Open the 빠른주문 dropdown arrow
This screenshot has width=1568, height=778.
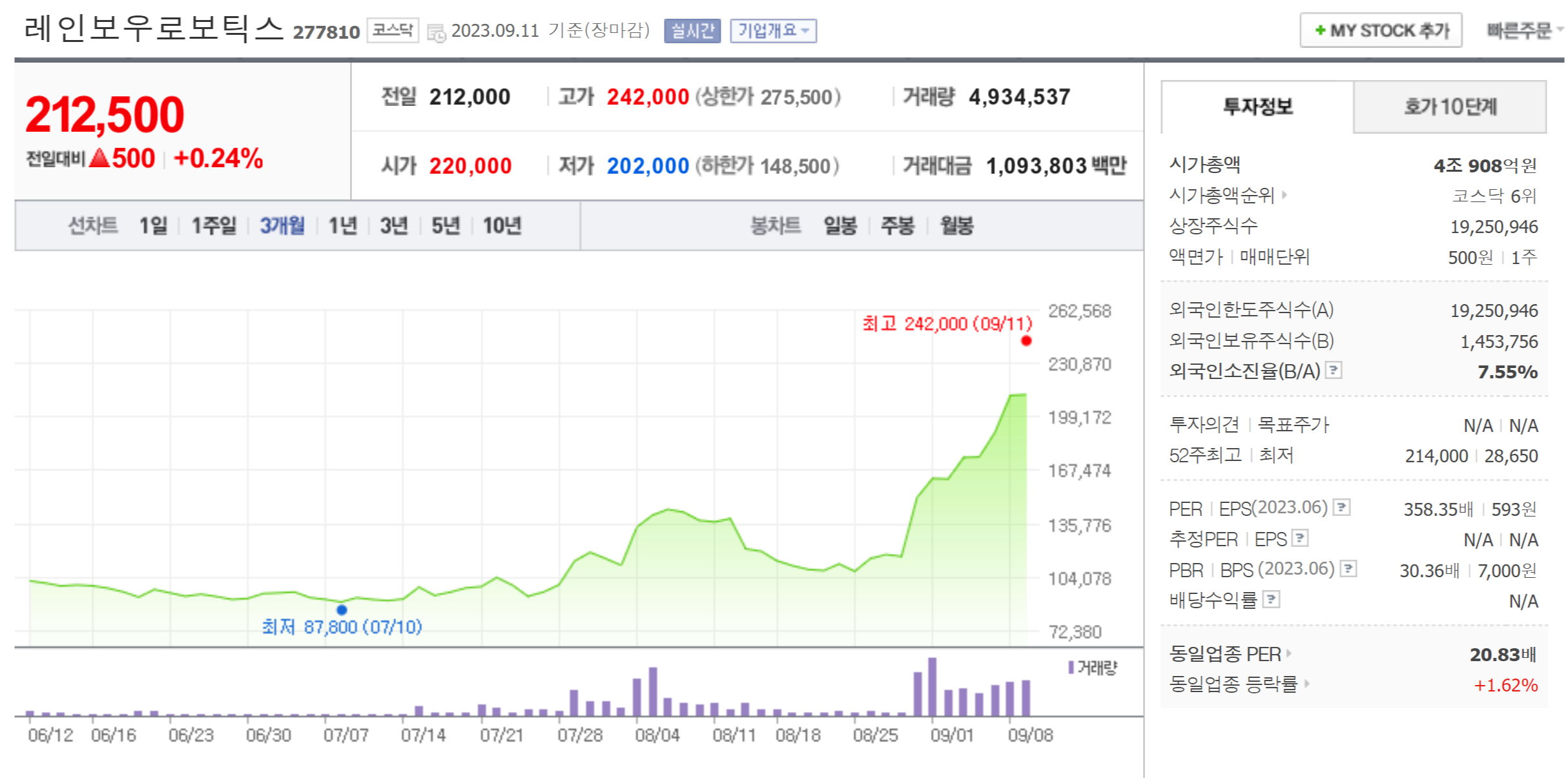click(1559, 30)
